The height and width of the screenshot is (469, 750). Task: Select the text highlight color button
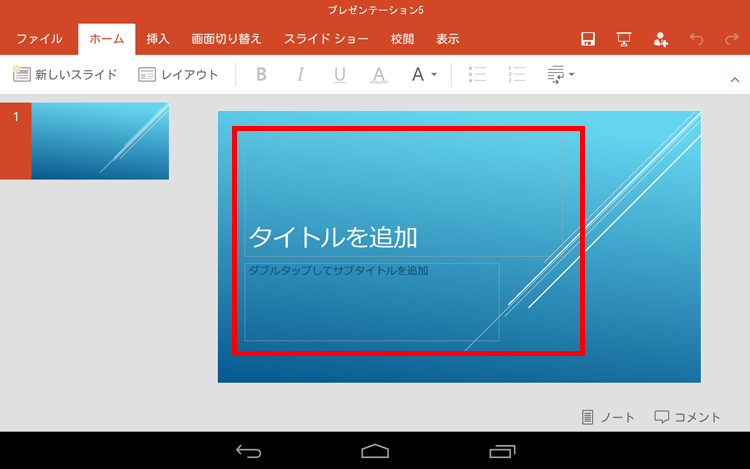378,74
